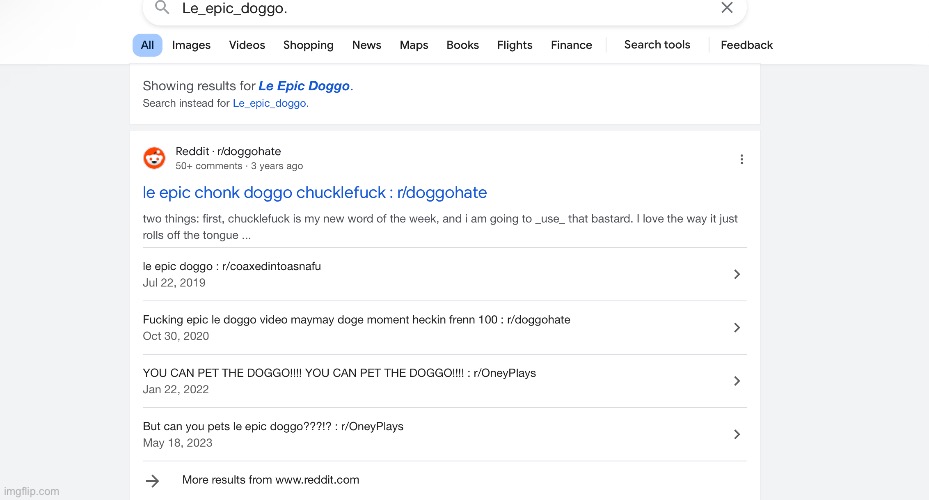Select the News tab

click(366, 45)
